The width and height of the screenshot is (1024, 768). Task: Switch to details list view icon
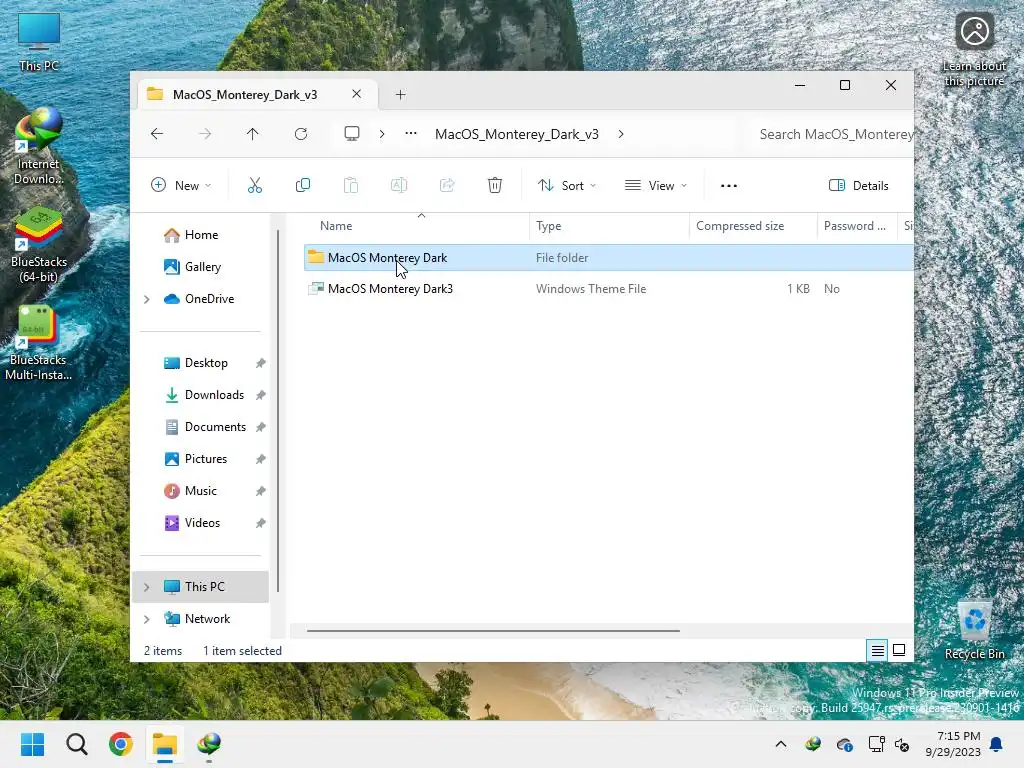point(878,650)
